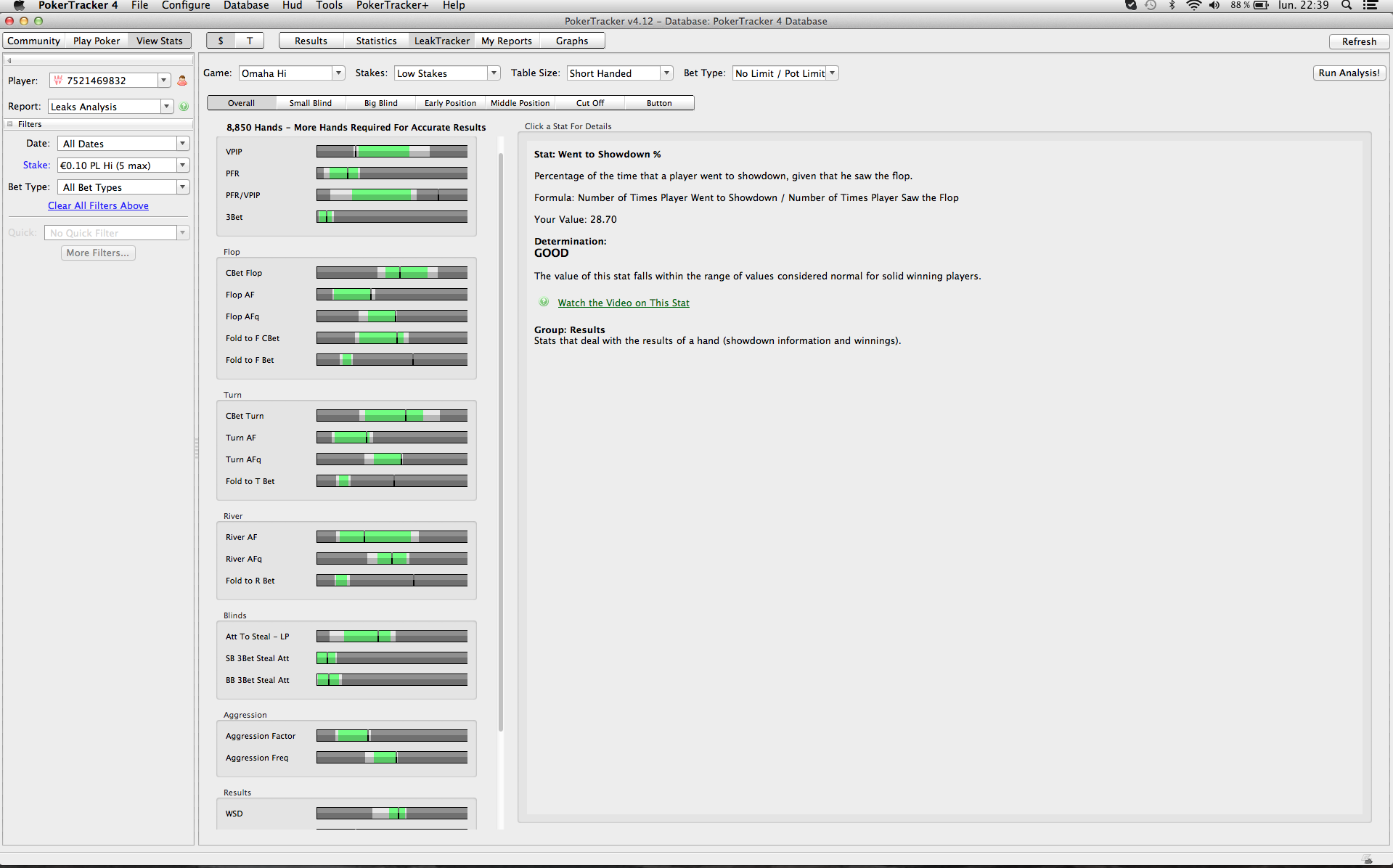Click Watch the Video on This Stat link
The width and height of the screenshot is (1393, 868).
click(624, 303)
